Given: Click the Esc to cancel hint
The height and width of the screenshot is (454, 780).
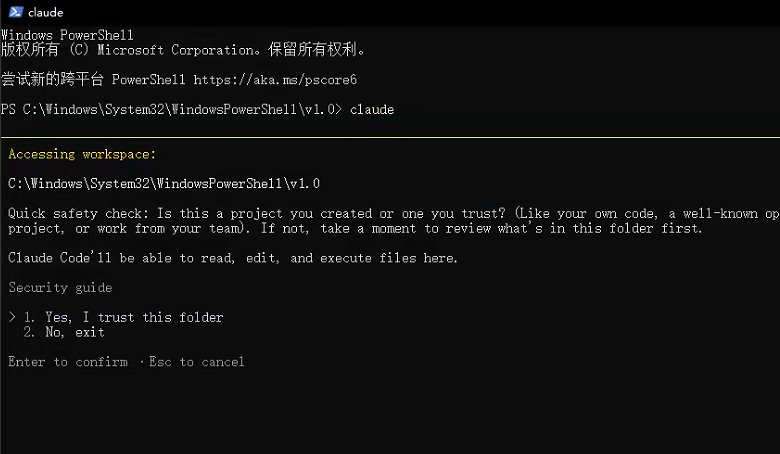Looking at the screenshot, I should click(x=196, y=362).
